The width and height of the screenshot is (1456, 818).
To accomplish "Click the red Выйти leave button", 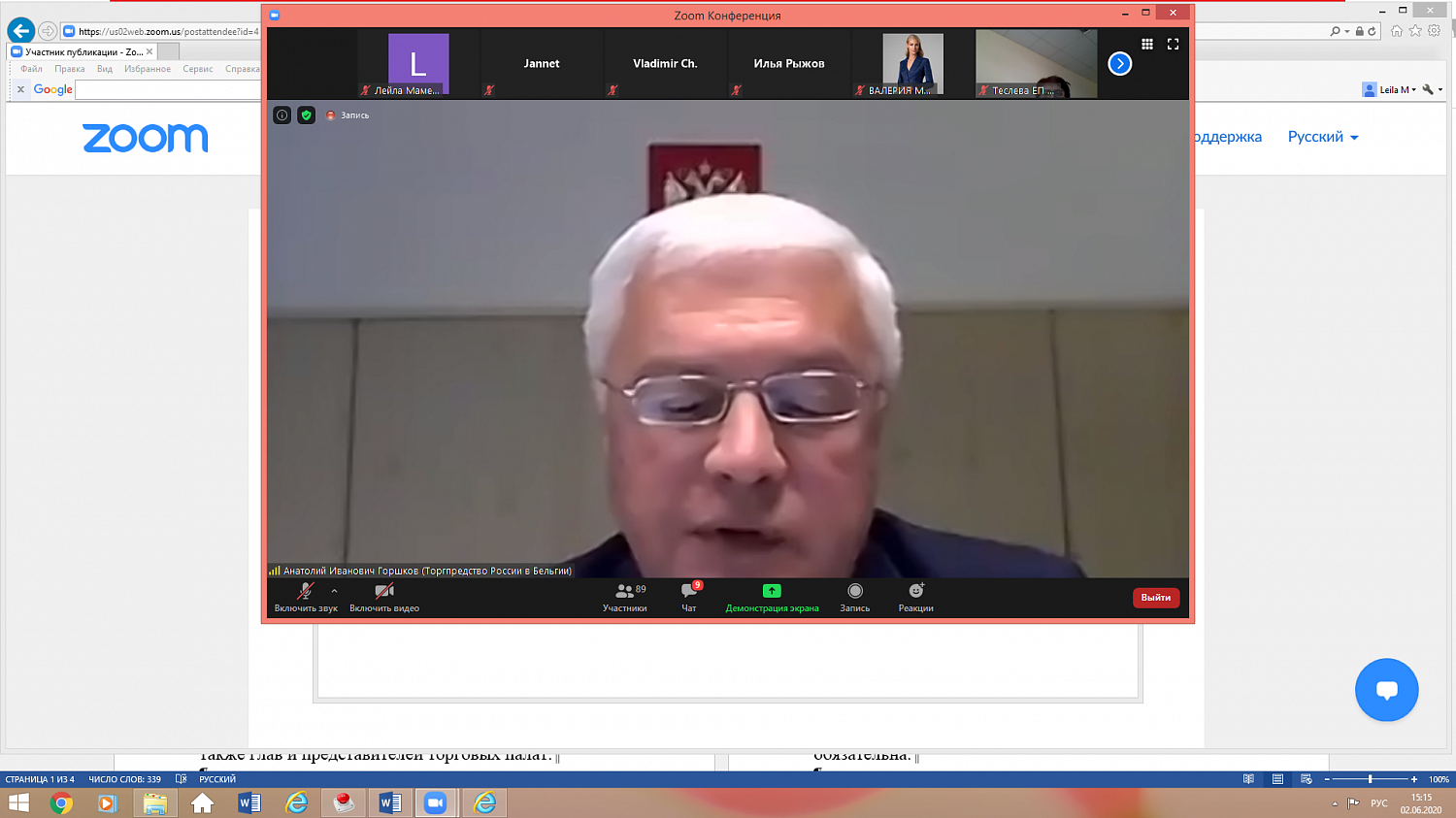I will tap(1155, 598).
